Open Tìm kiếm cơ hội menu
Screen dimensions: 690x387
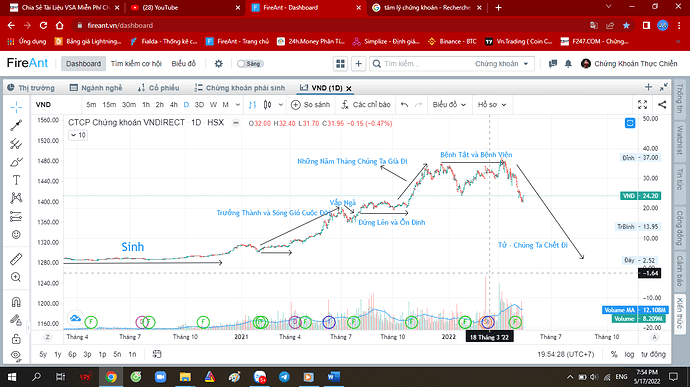point(136,64)
